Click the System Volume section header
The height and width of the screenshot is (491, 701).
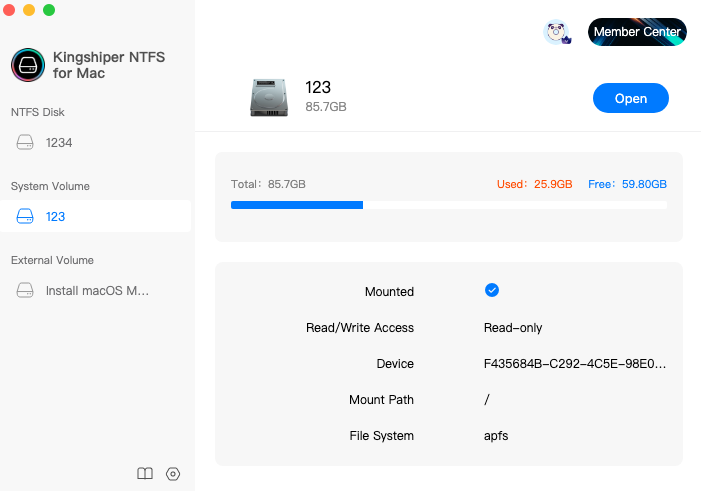[x=50, y=186]
